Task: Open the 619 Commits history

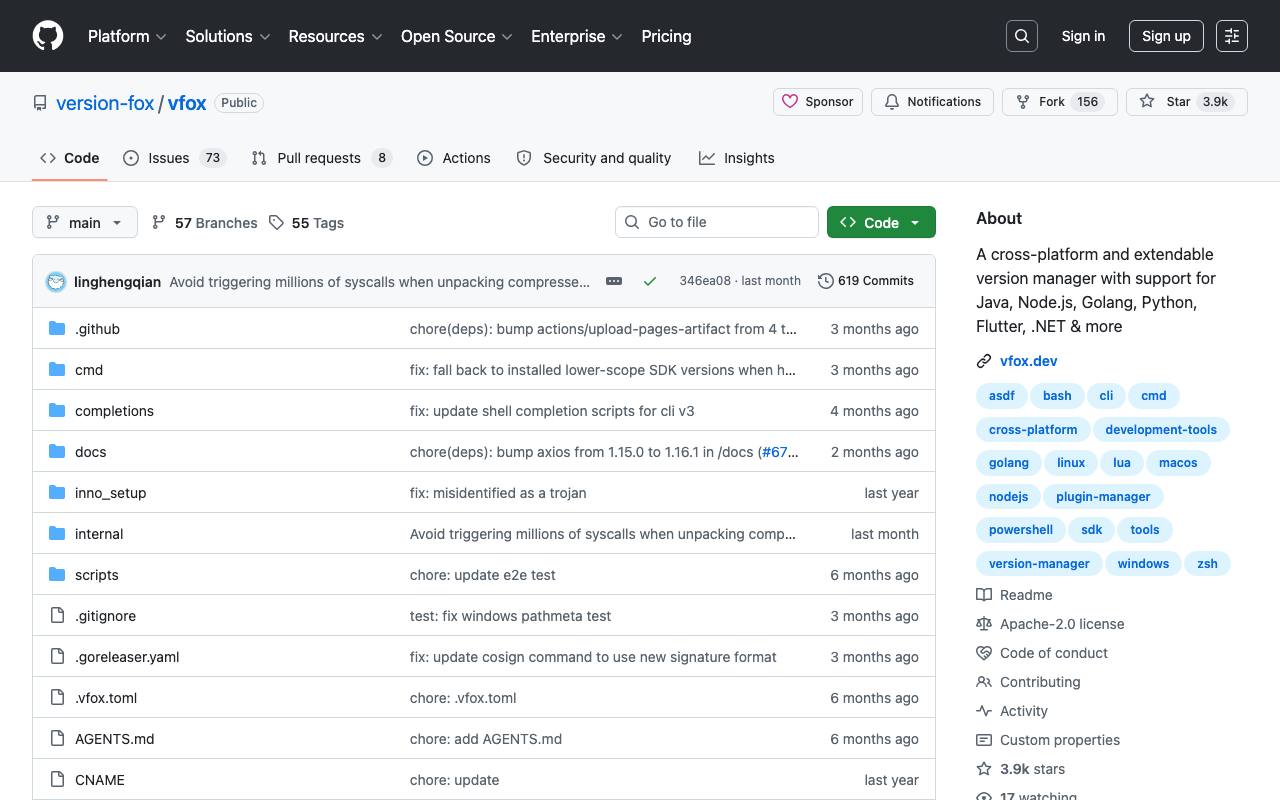Action: (x=866, y=281)
